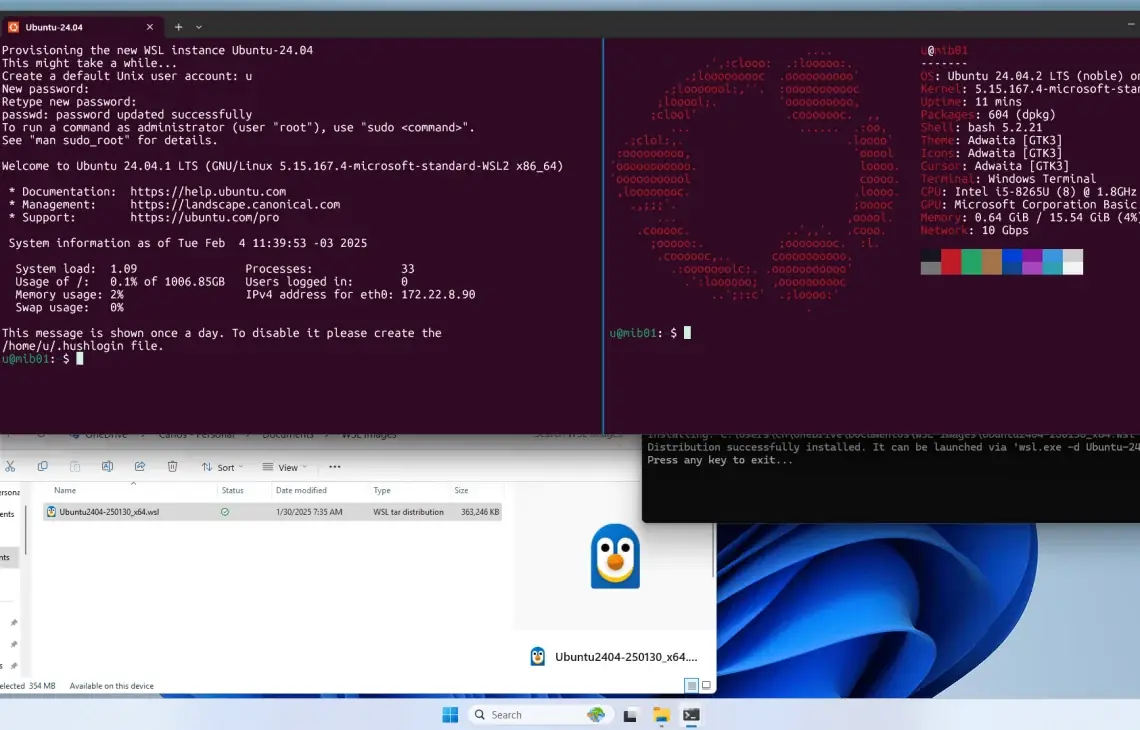Viewport: 1140px width, 730px height.
Task: Click the https://help.ubuntu.com link in terminal
Action: (208, 192)
